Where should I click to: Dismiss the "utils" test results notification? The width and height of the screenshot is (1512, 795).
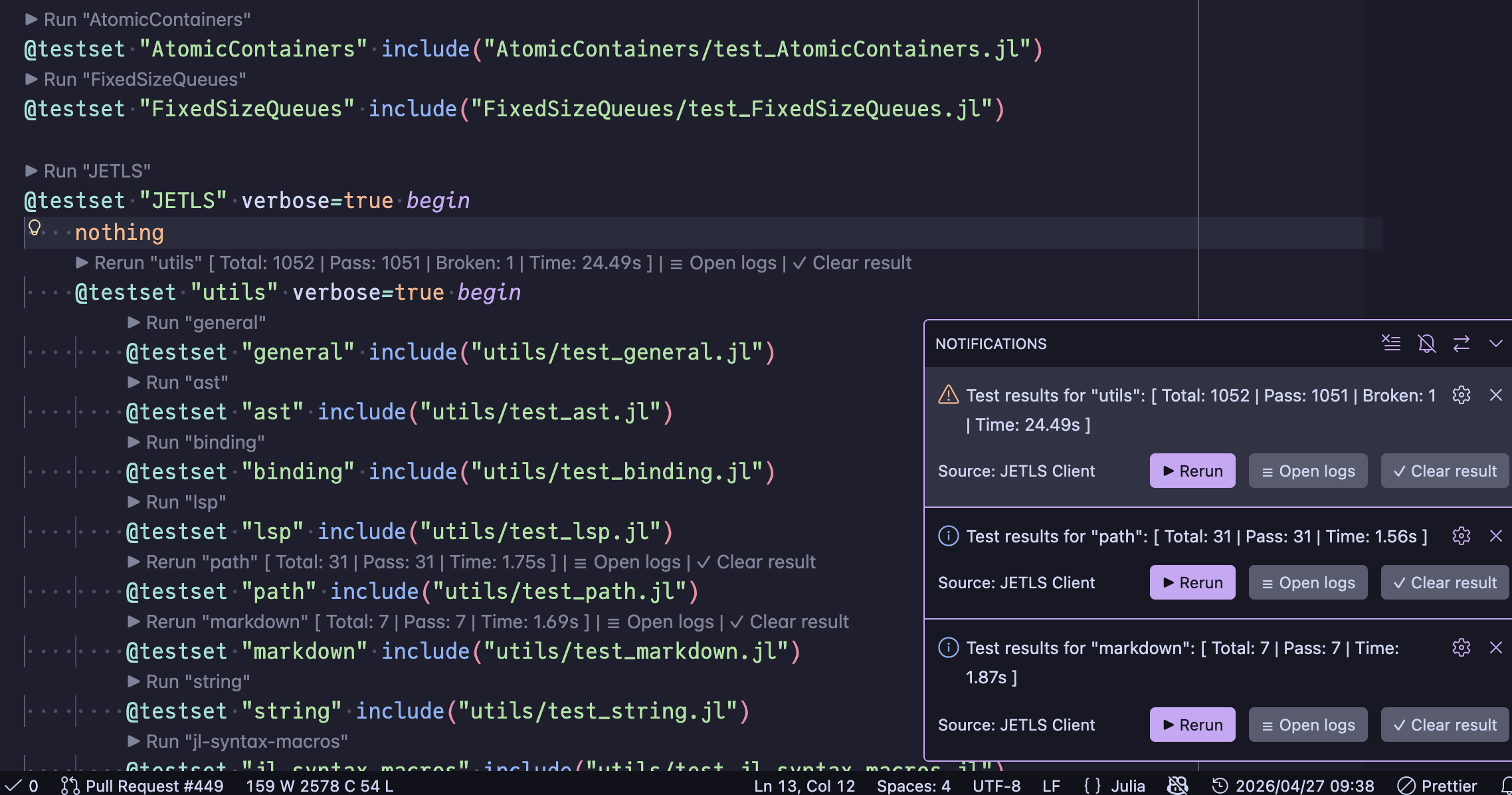(1495, 396)
